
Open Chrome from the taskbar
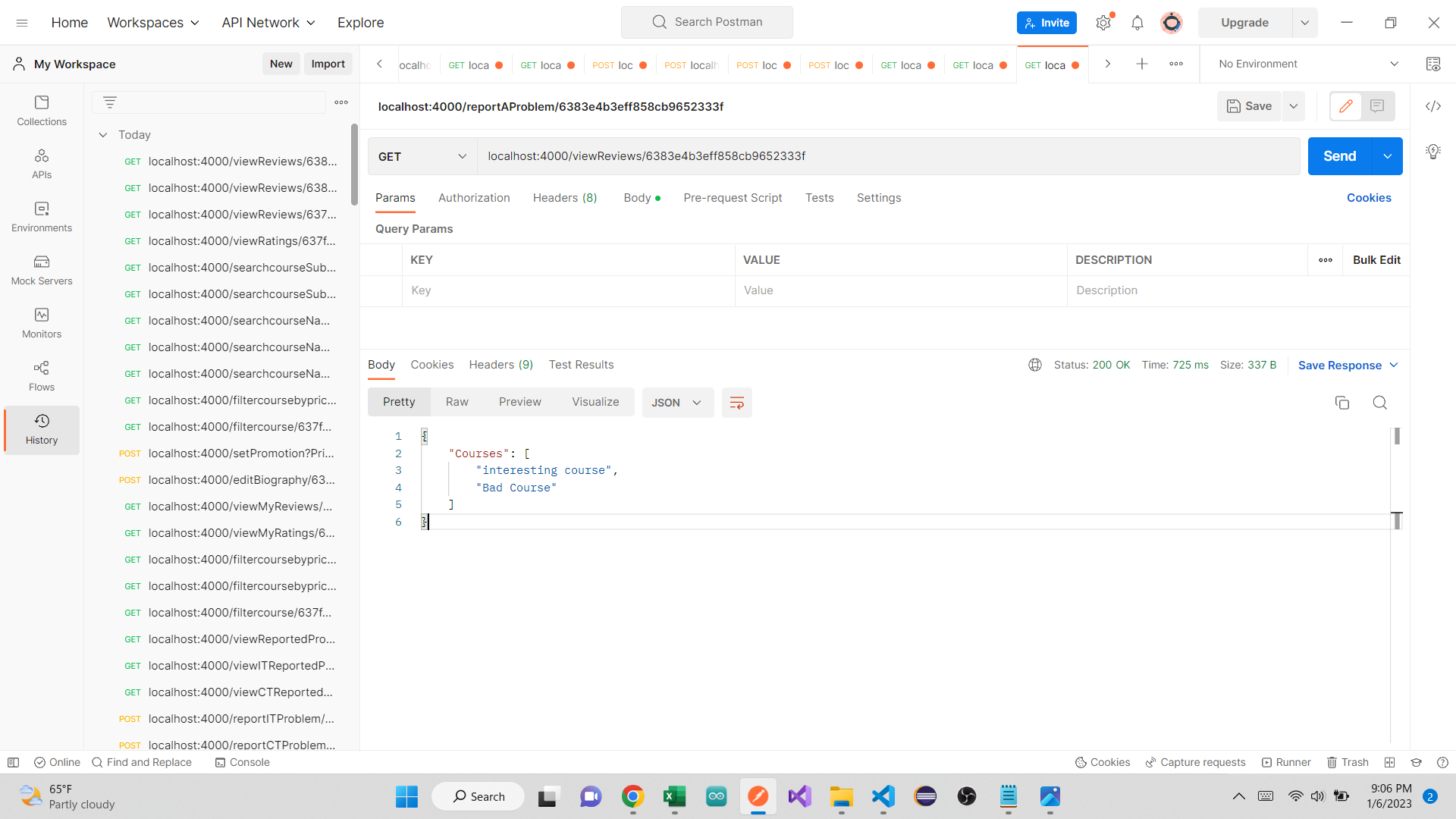[633, 796]
